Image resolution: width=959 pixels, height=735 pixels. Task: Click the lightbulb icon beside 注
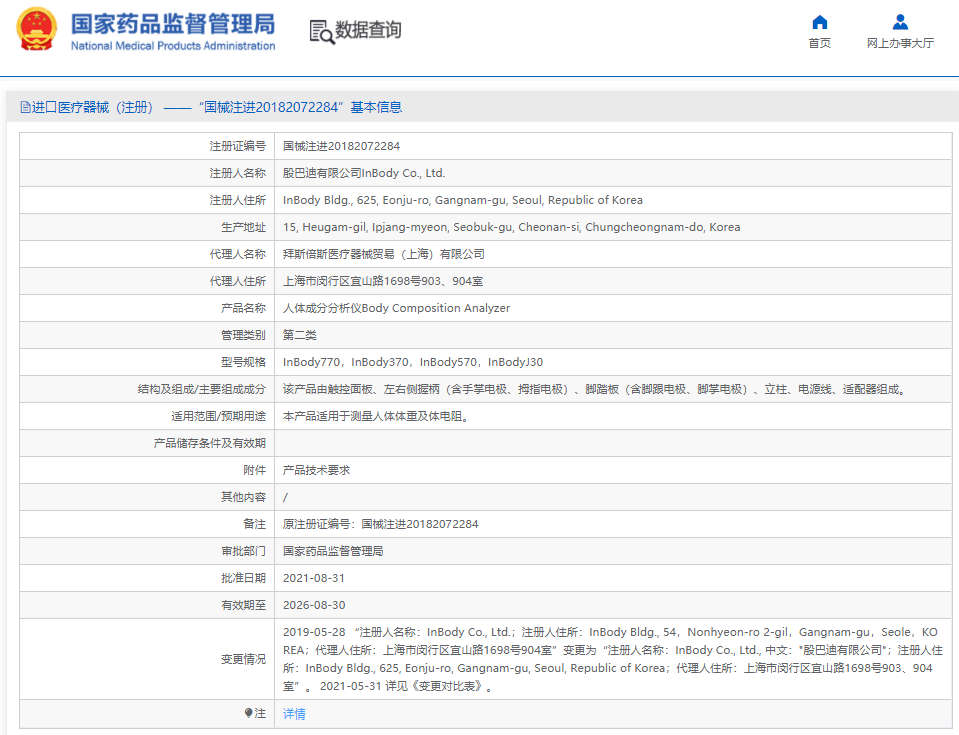[x=249, y=713]
